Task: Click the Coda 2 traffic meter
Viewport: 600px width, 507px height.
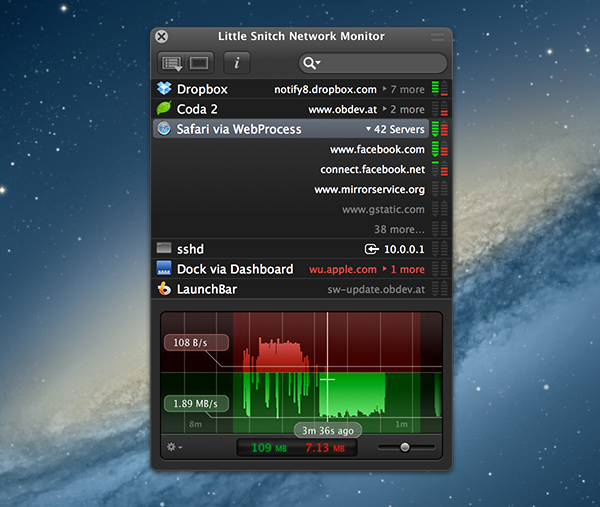Action: [x=440, y=109]
